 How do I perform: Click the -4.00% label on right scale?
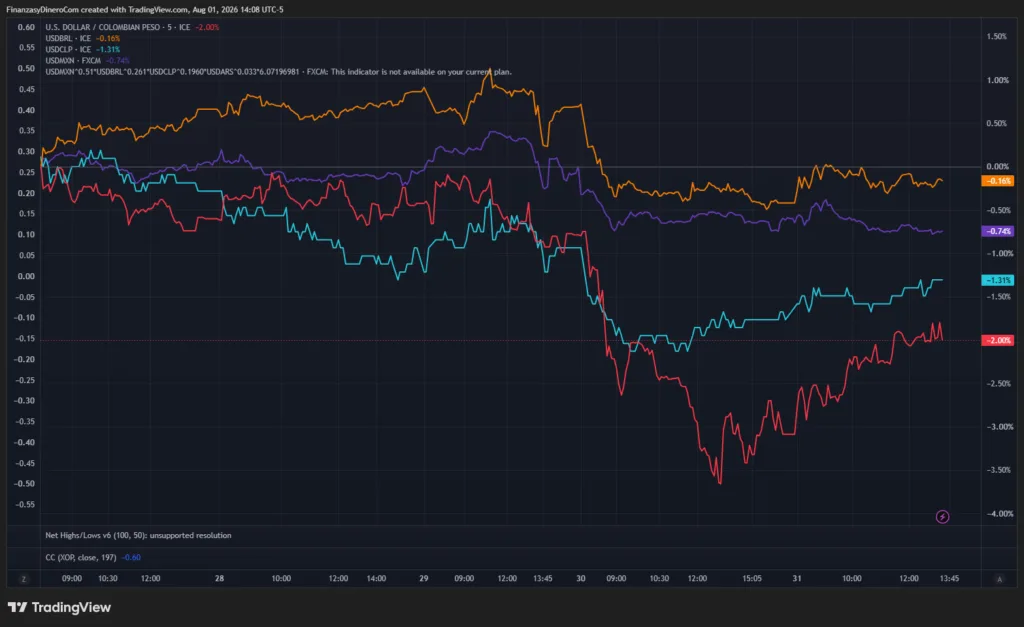(999, 514)
